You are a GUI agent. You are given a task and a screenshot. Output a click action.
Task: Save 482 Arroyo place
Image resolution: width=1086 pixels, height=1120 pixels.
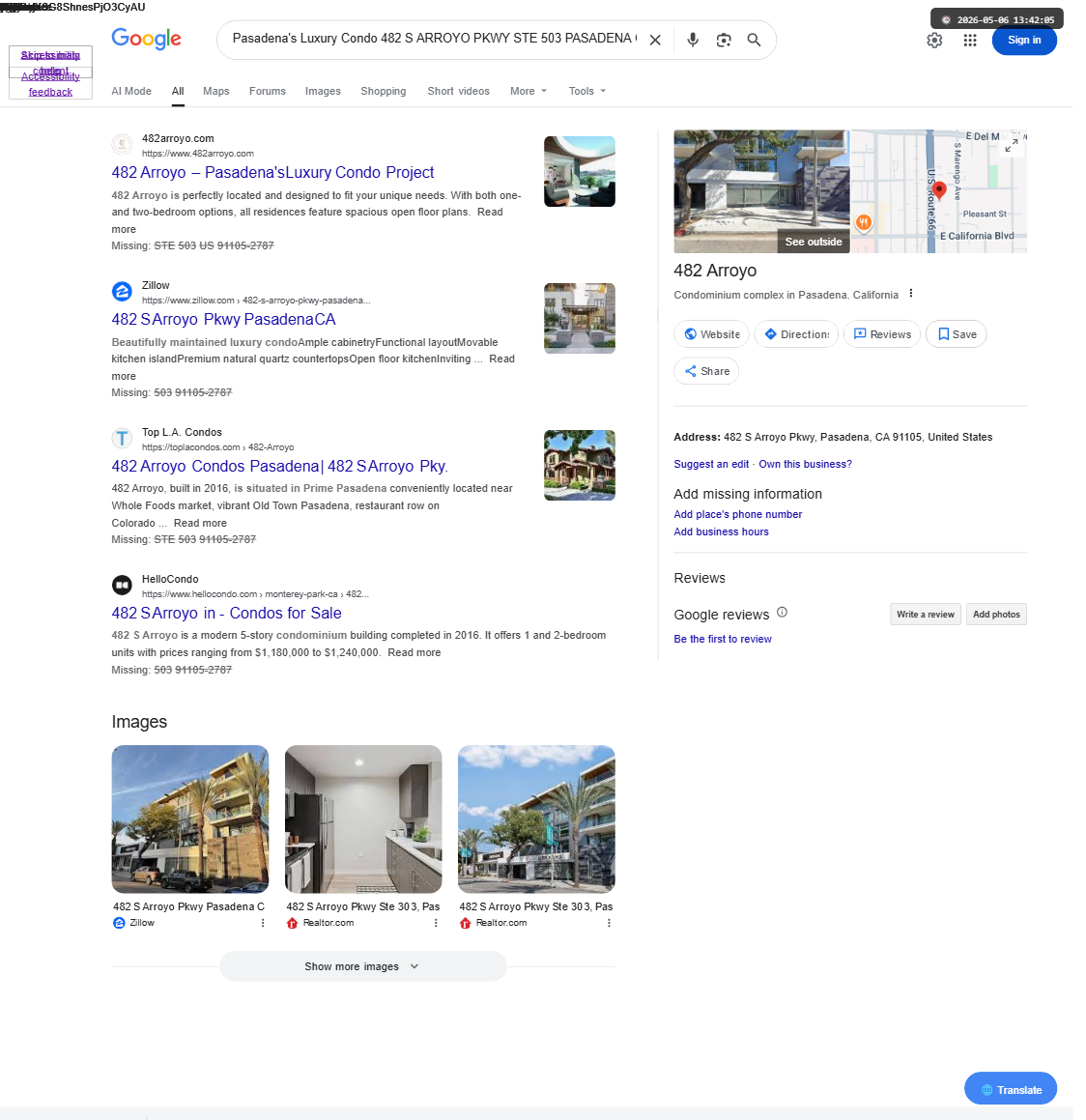(x=957, y=334)
